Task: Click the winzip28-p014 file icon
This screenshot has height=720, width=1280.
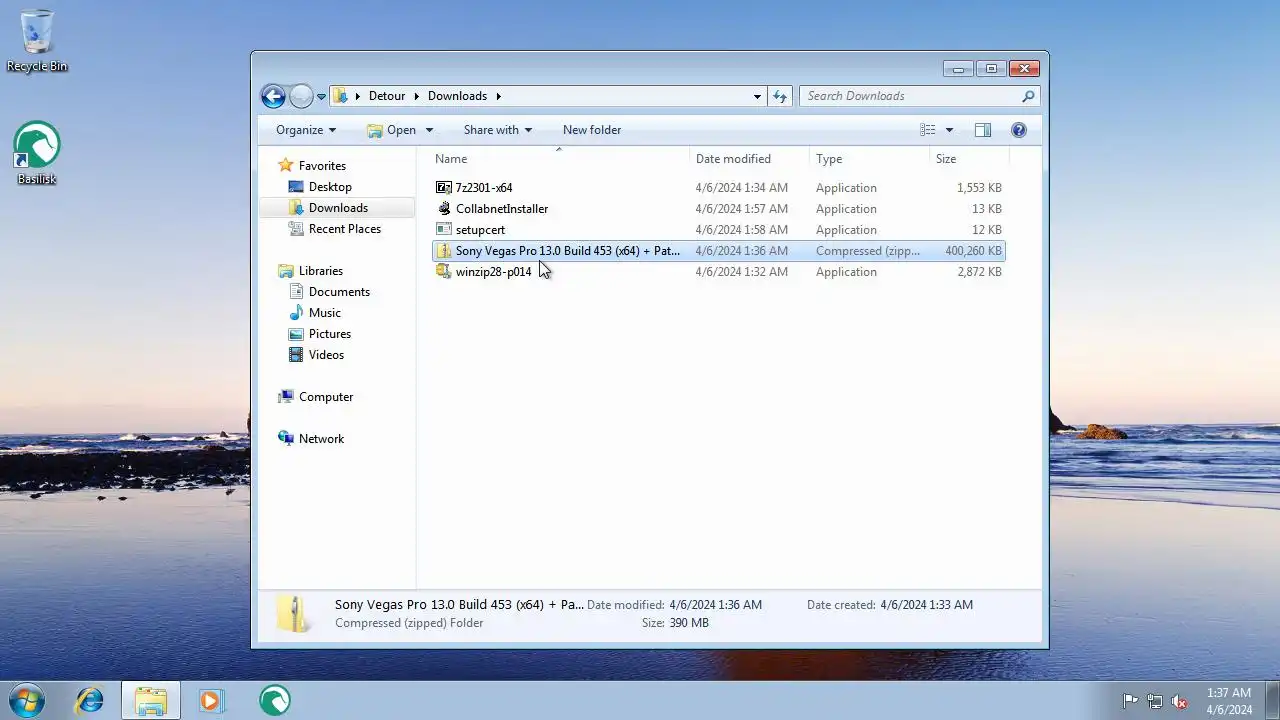Action: (444, 272)
